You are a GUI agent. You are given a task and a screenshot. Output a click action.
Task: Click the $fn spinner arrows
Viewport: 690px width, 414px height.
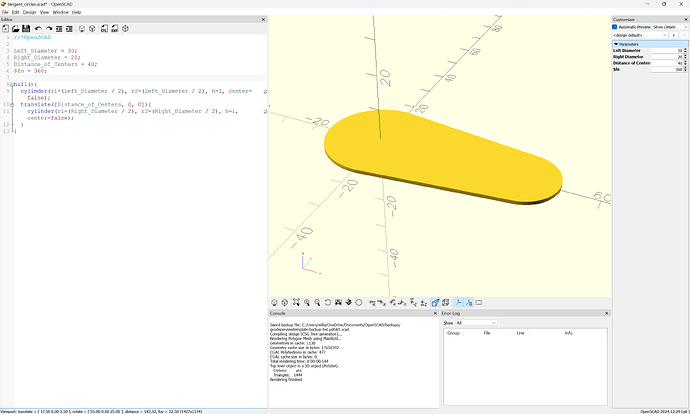pyautogui.click(x=685, y=69)
